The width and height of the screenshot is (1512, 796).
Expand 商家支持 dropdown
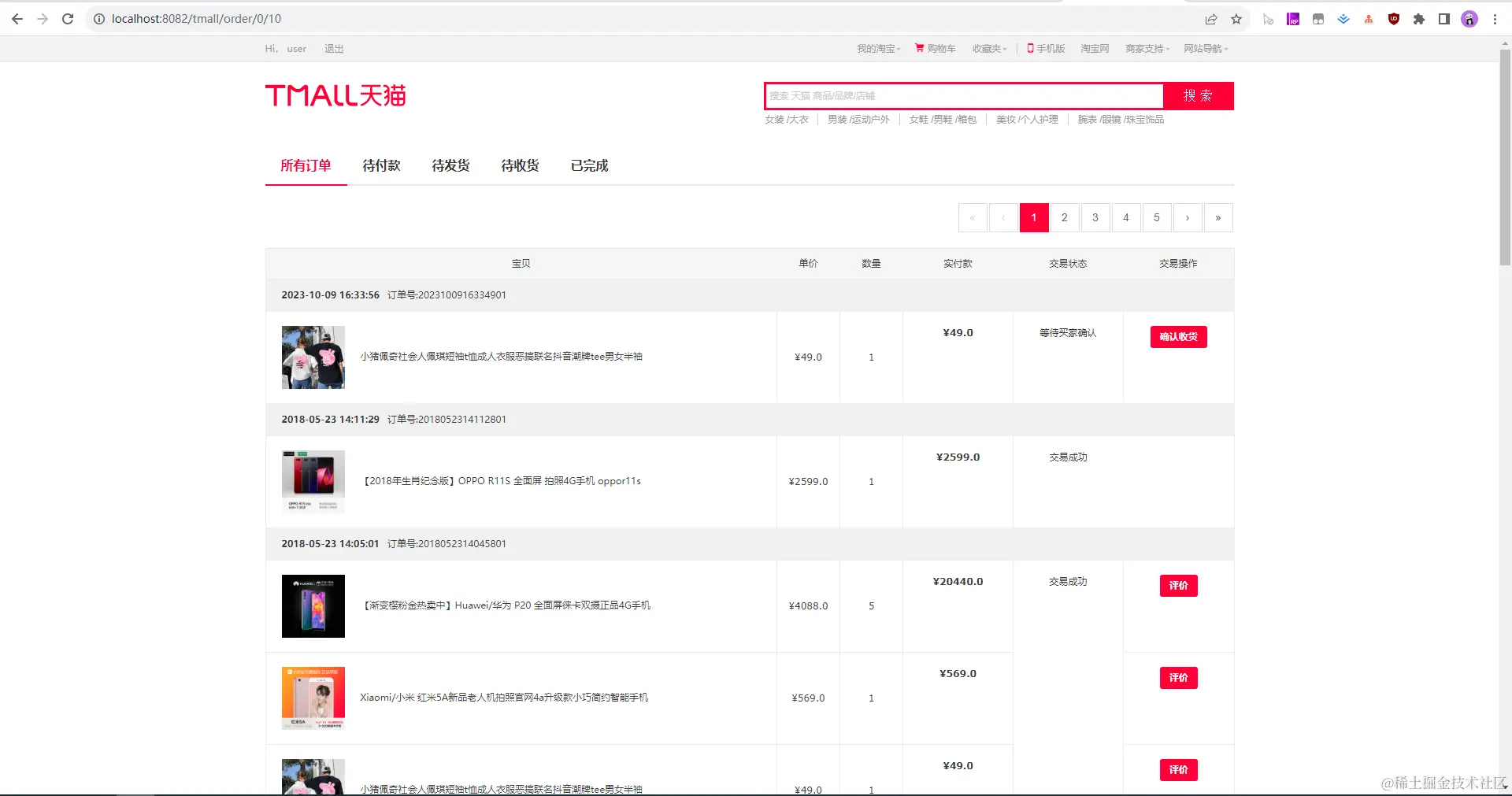click(1147, 49)
